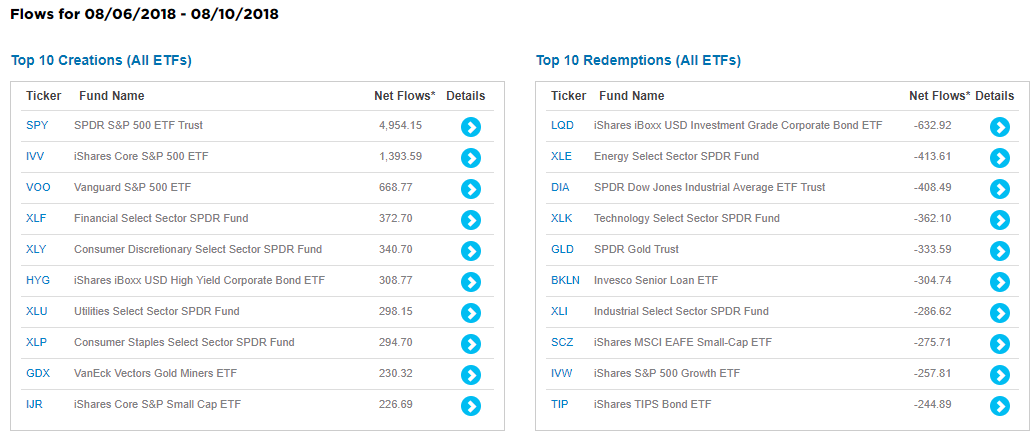This screenshot has height=439, width=1032.
Task: Open details arrow for XLP row
Action: [x=471, y=344]
